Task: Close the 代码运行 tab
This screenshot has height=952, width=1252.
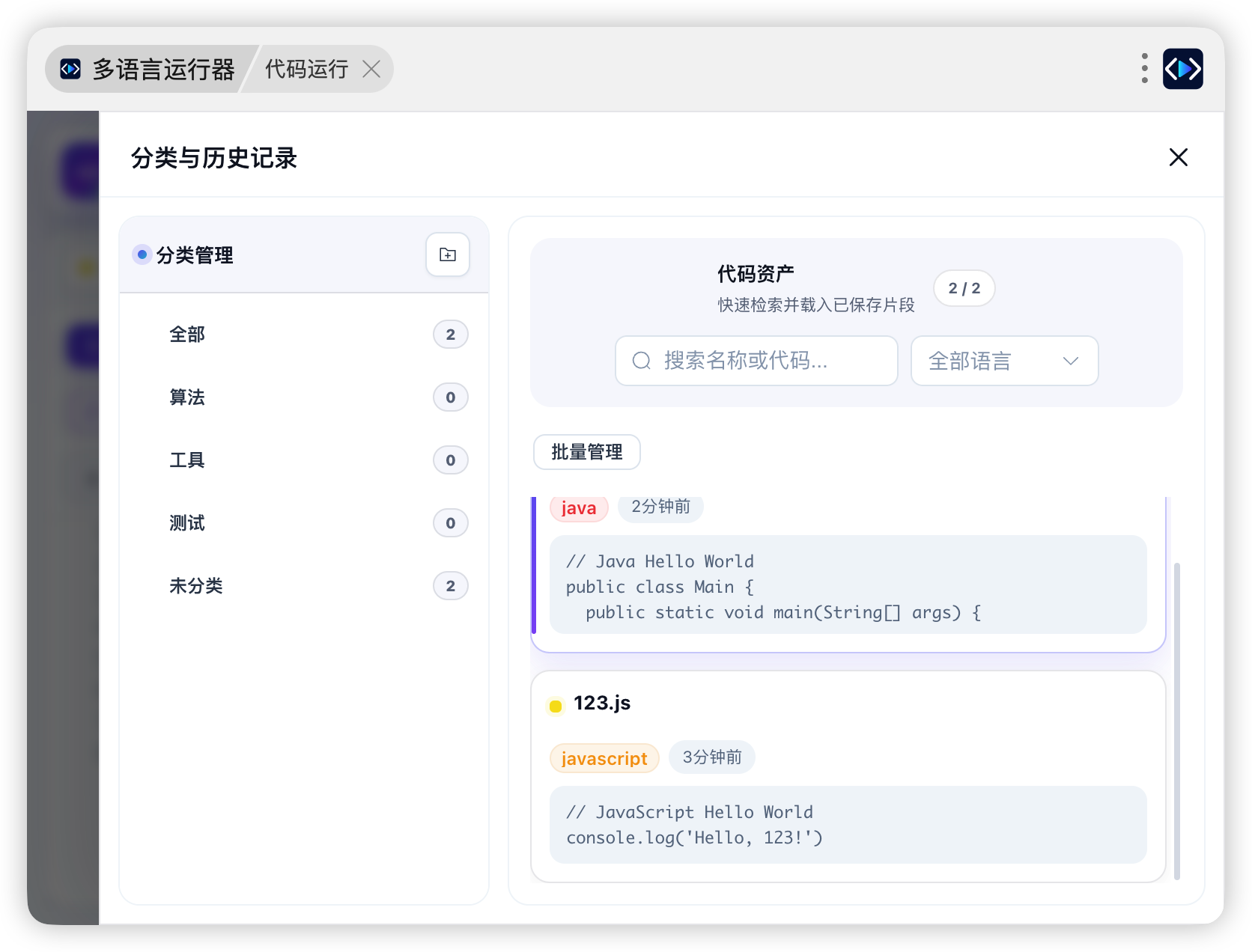Action: 371,70
